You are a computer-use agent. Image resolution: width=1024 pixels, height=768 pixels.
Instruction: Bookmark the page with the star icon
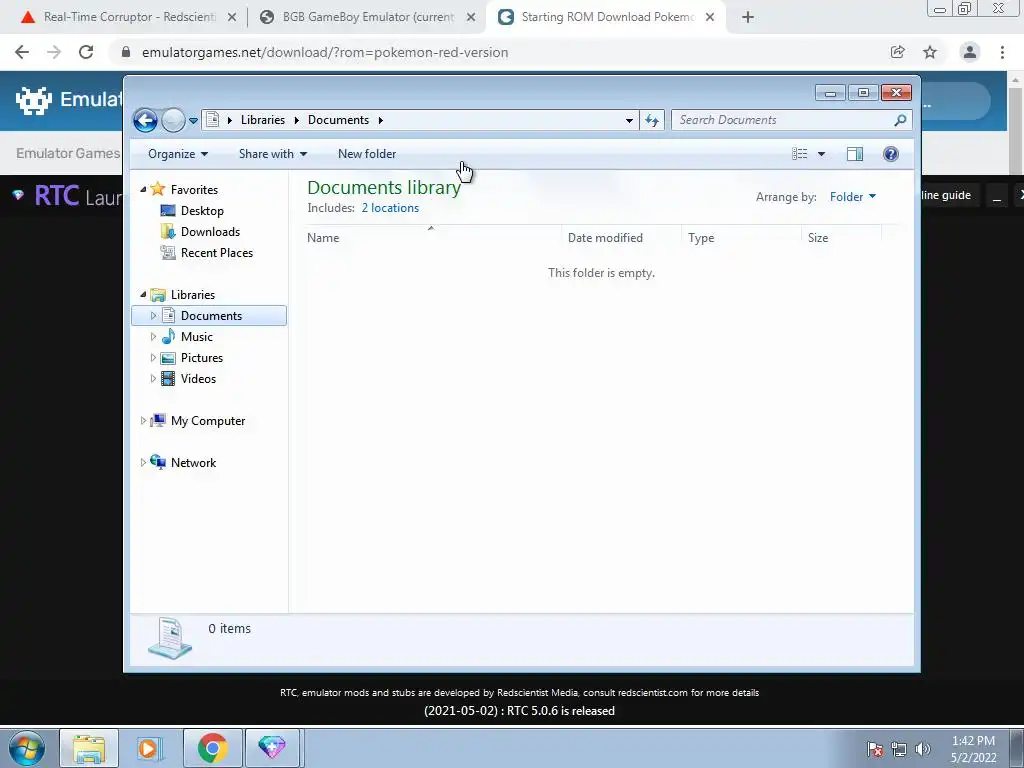tap(930, 52)
